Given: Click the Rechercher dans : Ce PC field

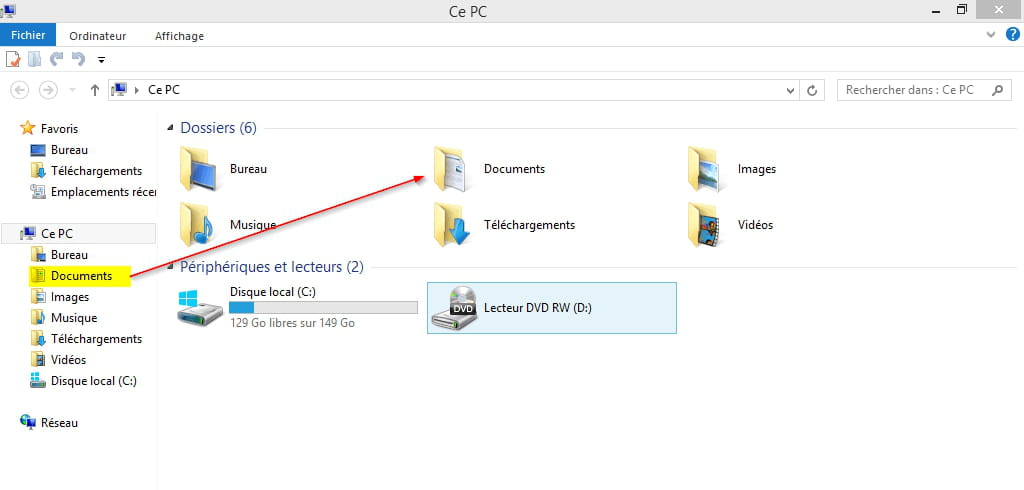Looking at the screenshot, I should (909, 90).
